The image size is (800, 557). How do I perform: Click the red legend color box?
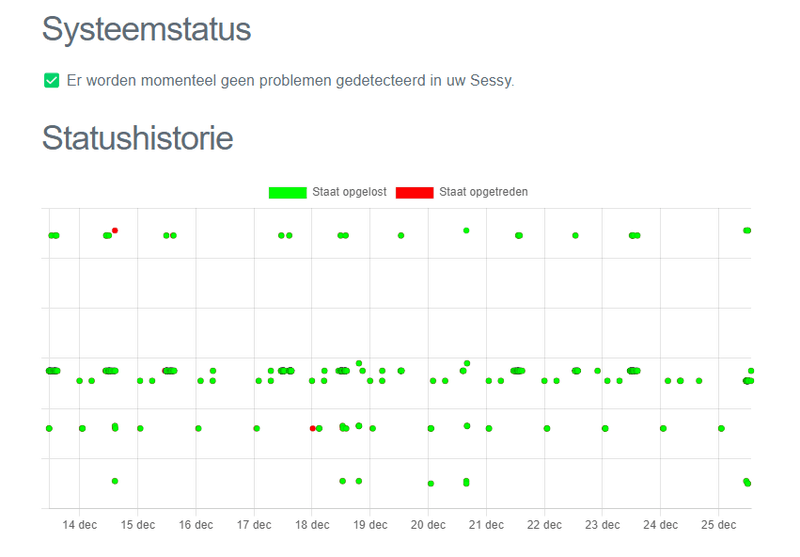(415, 192)
